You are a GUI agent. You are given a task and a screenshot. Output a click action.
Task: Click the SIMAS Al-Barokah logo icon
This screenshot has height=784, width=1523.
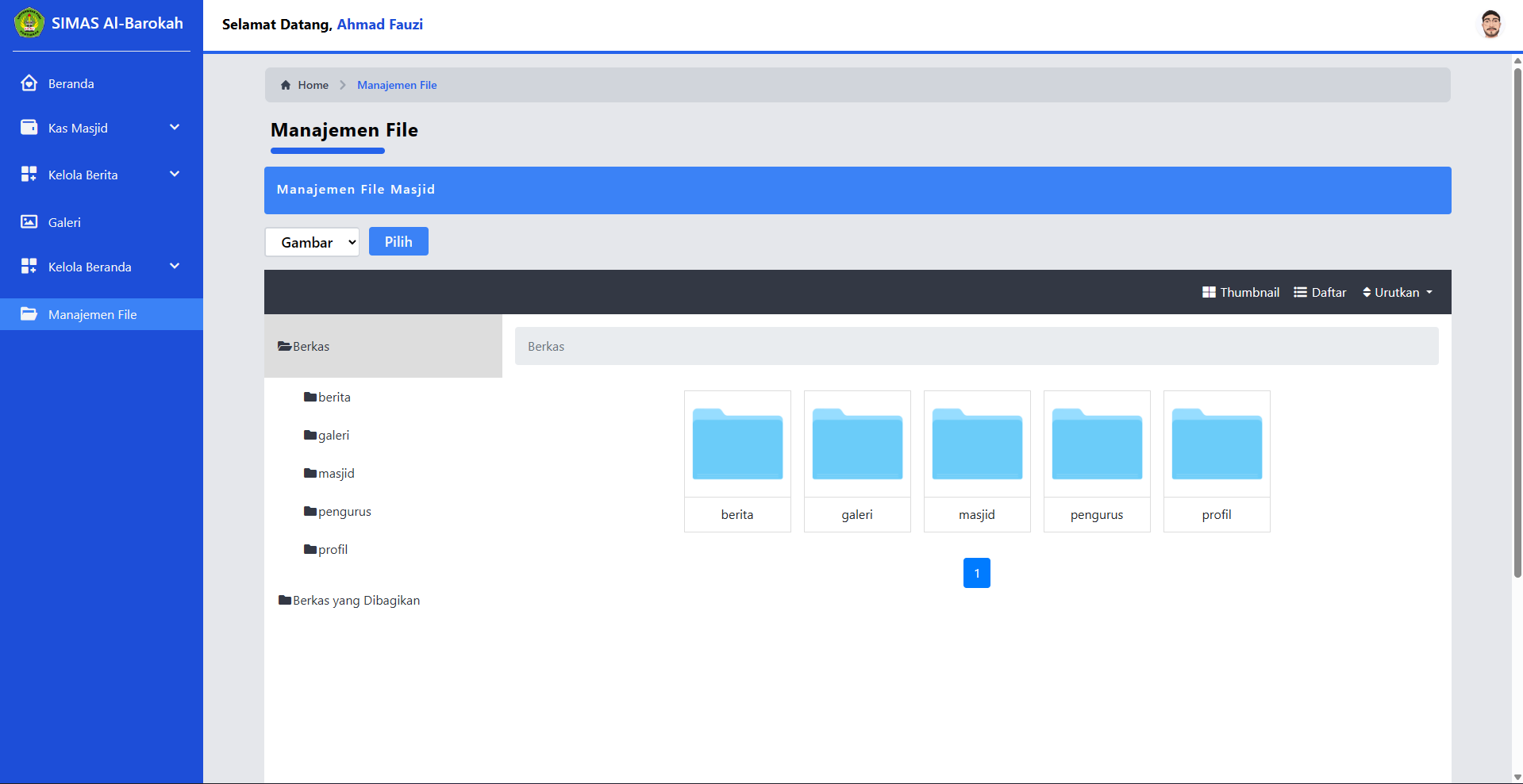29,23
